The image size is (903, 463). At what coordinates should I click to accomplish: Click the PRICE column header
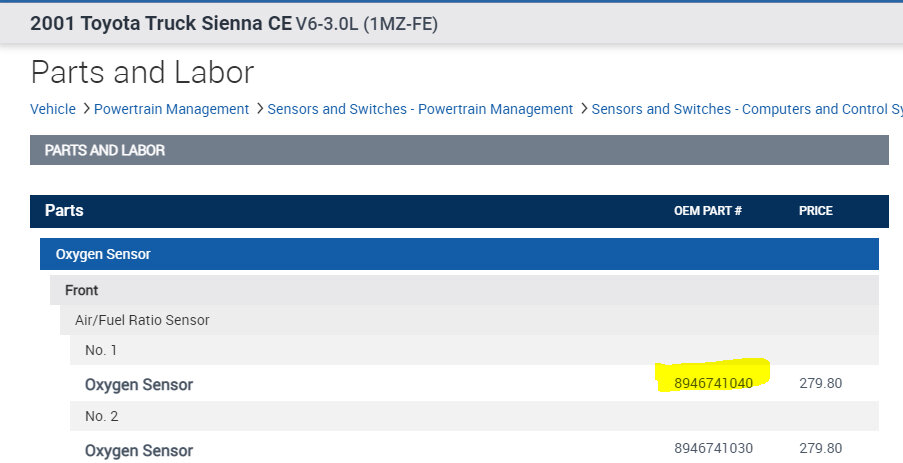click(816, 211)
